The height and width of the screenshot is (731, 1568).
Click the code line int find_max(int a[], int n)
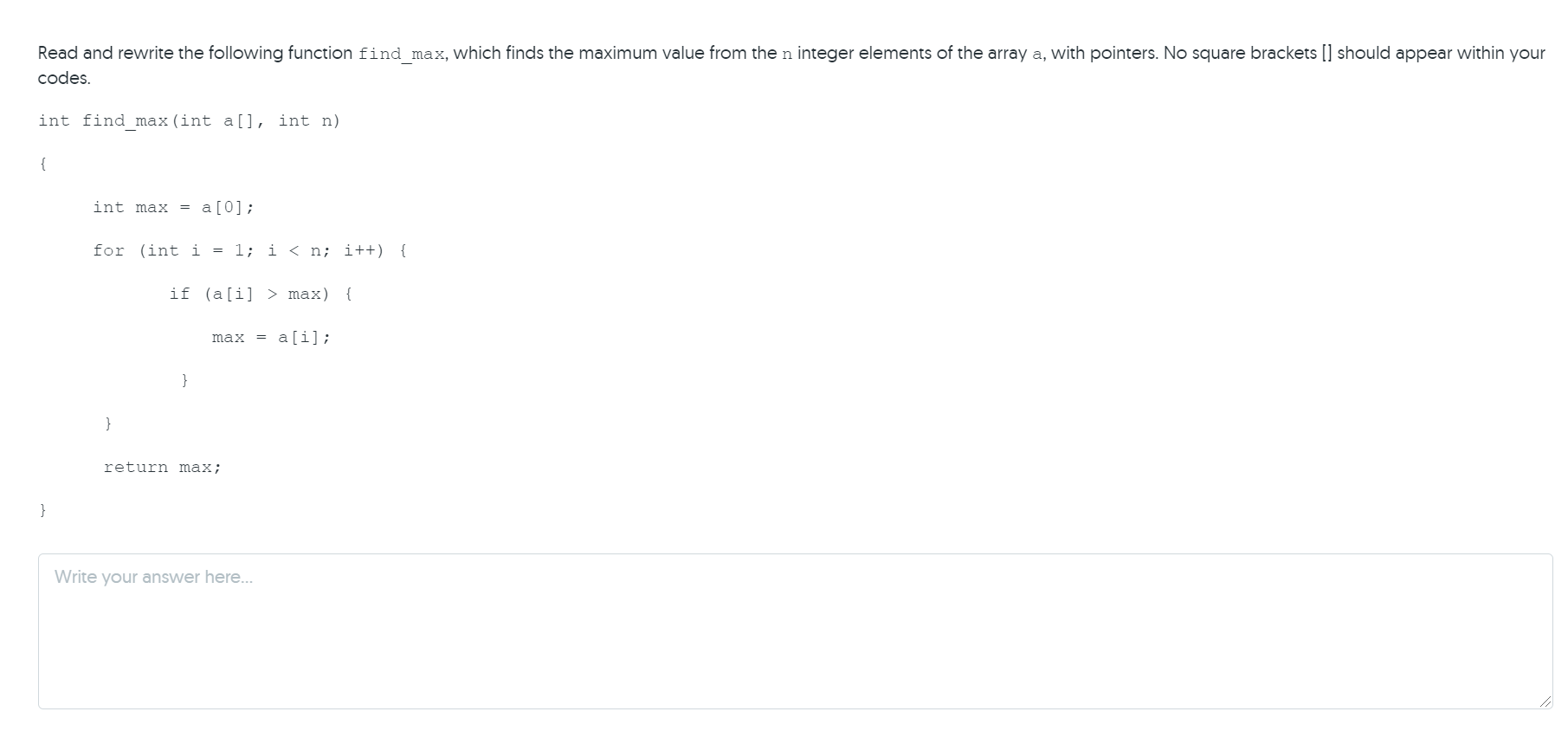(x=189, y=120)
